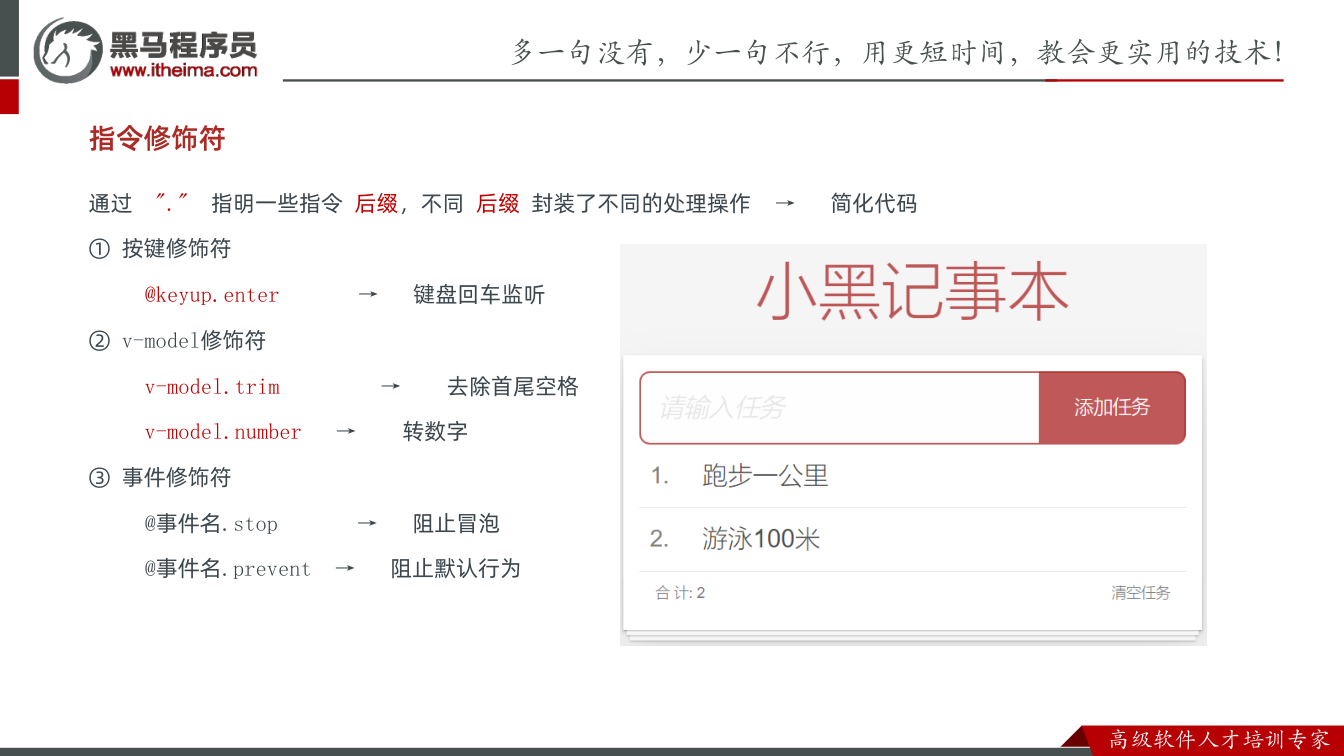This screenshot has width=1344, height=756.
Task: Click the ③ 事件修饰符 heading
Action: point(160,478)
